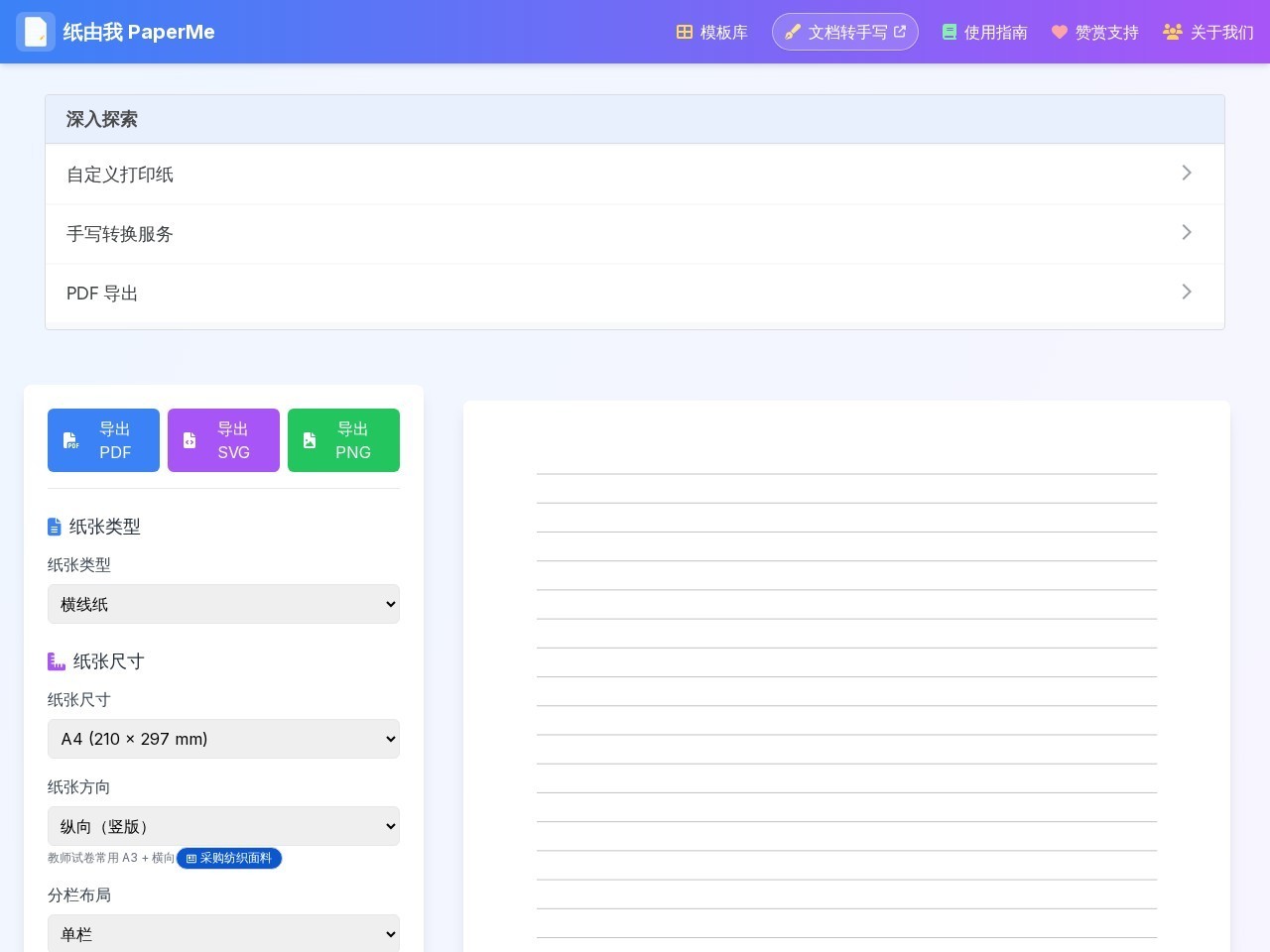This screenshot has width=1270, height=952.
Task: Click the external link icon after 文档转手写
Action: click(900, 31)
